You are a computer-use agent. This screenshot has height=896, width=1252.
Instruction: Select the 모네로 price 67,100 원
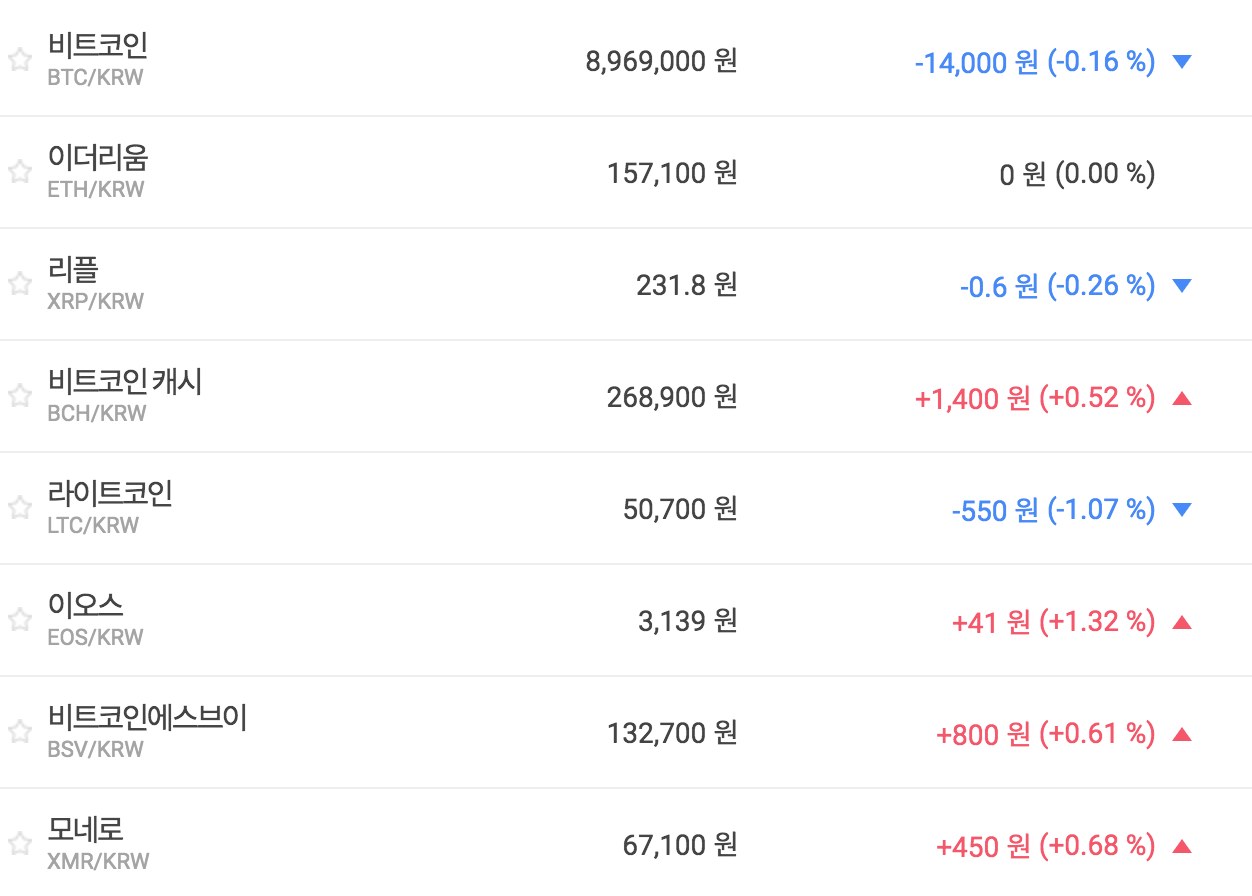tap(679, 846)
